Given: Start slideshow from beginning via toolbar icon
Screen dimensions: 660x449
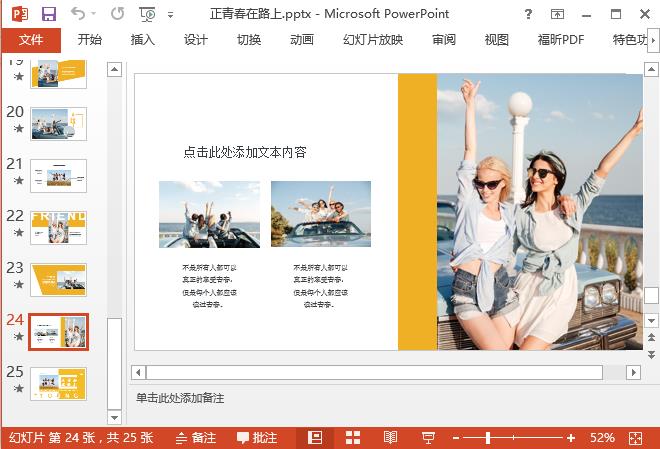Looking at the screenshot, I should tap(148, 14).
